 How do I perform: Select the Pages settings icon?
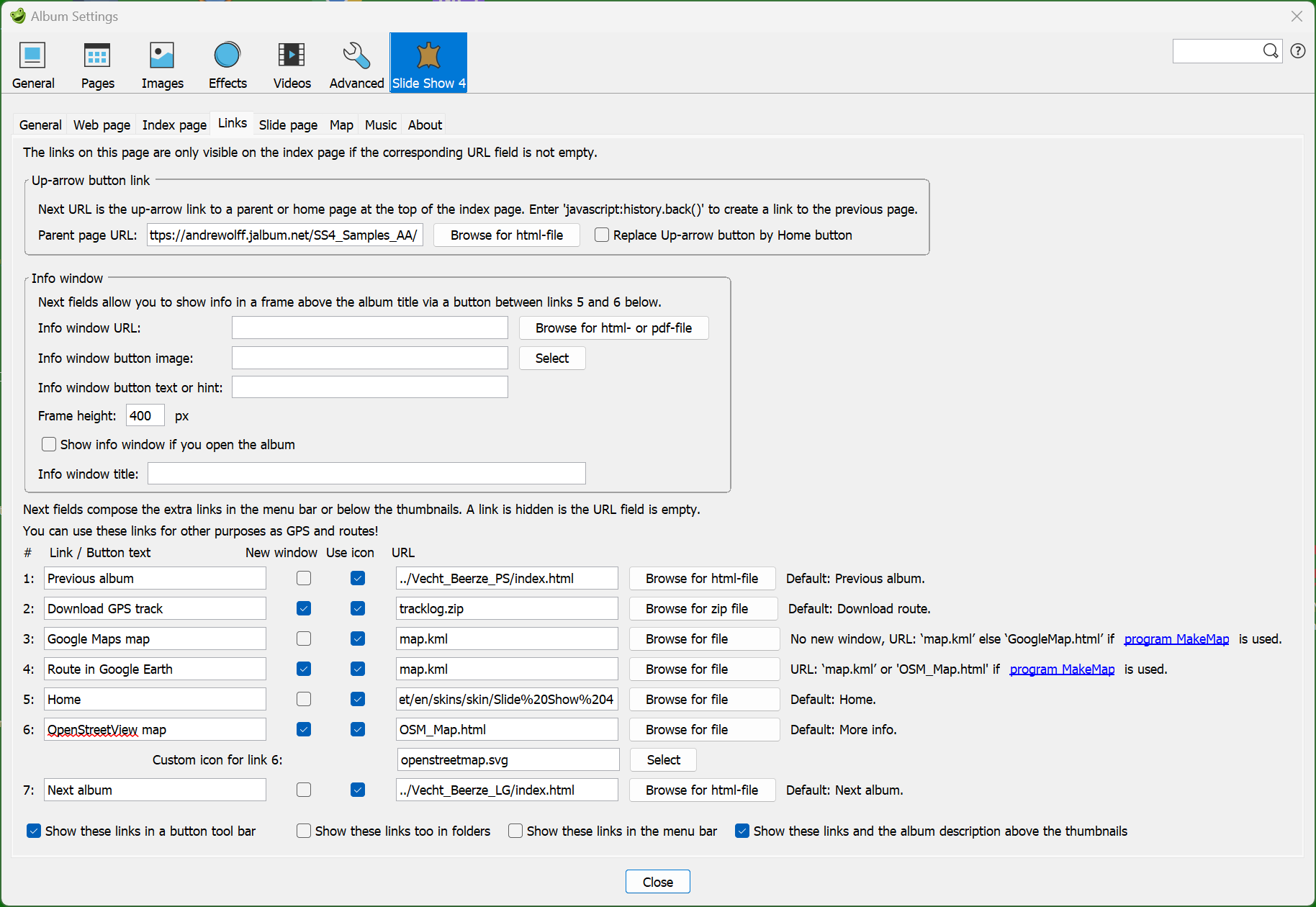click(x=97, y=63)
